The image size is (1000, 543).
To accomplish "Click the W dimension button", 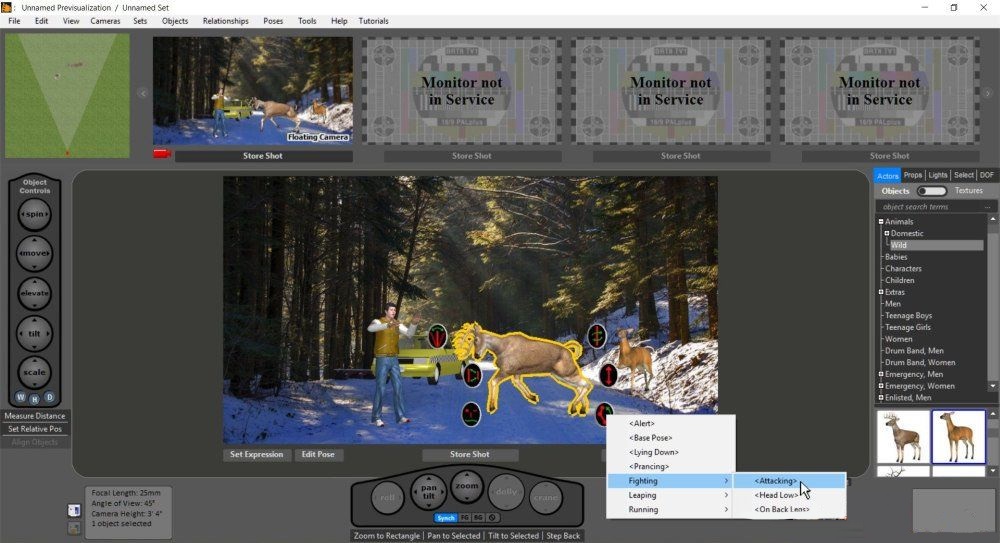I will [x=20, y=397].
